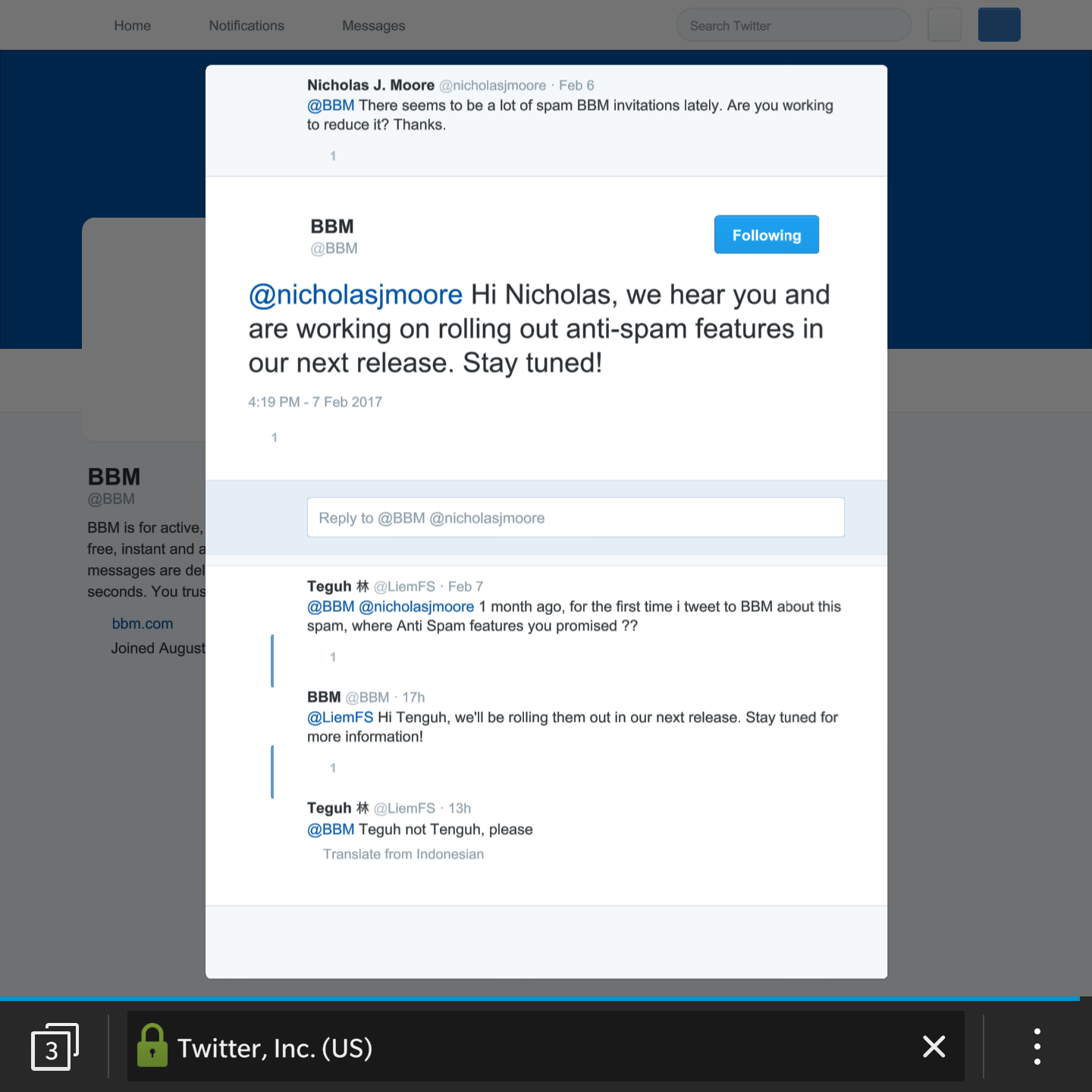Open the profile avatar box beside search
The height and width of the screenshot is (1092, 1092).
click(x=944, y=24)
